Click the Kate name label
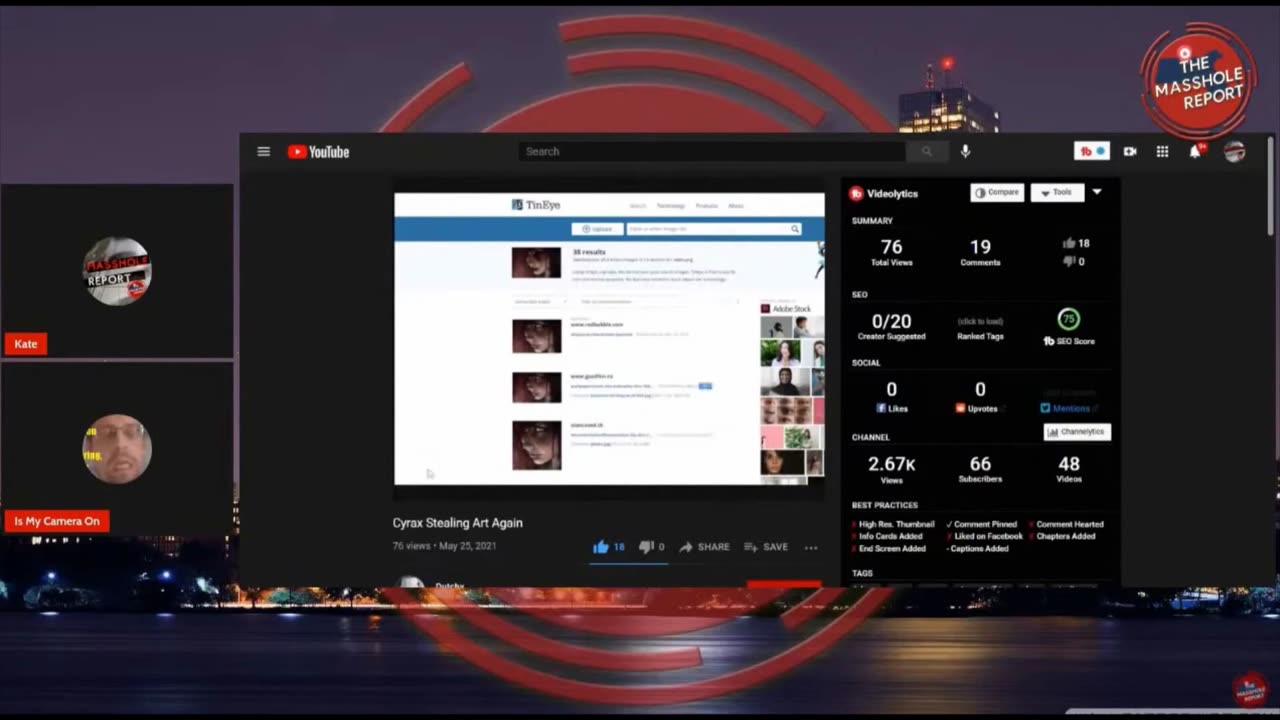The image size is (1280, 720). pos(26,344)
